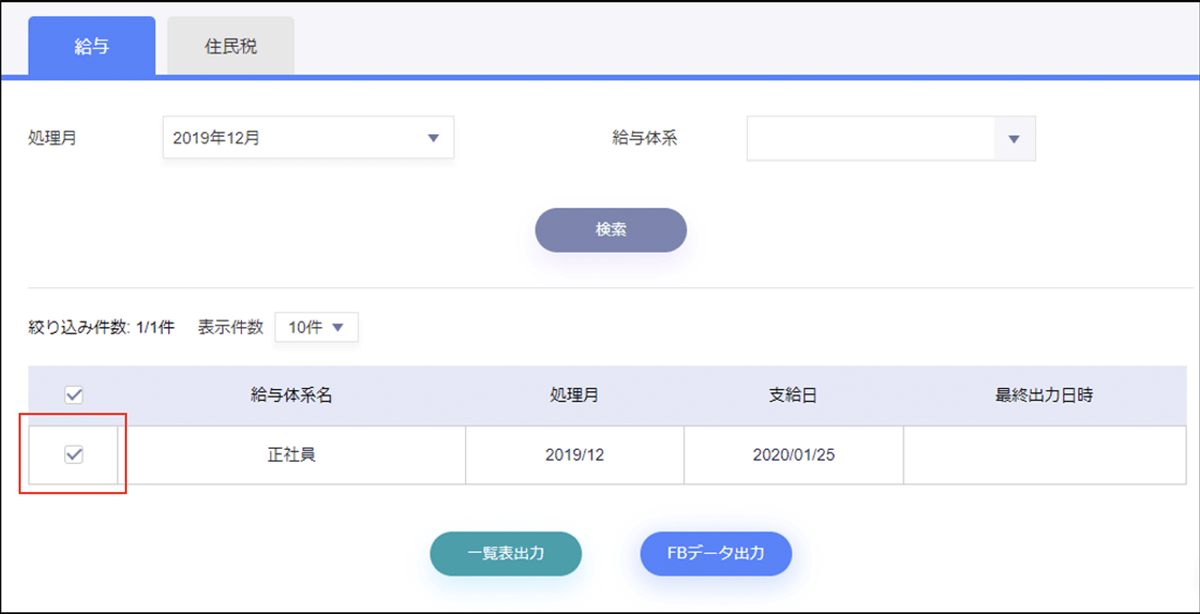
Task: Click the 2019/12 cell in the row
Action: click(574, 455)
